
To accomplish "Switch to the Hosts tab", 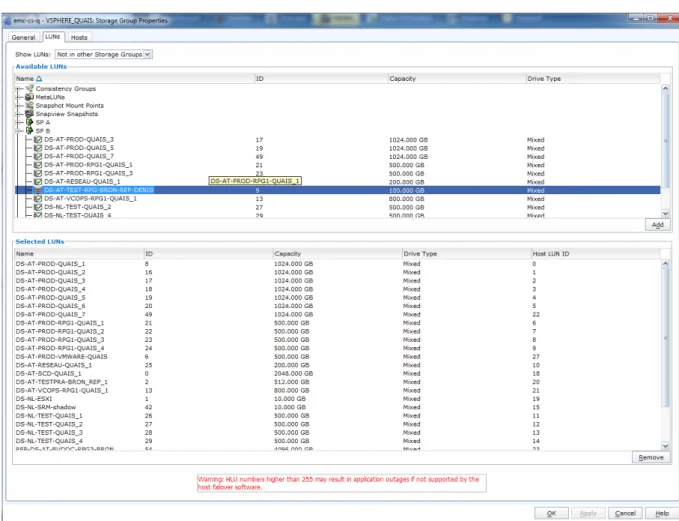I will pos(79,38).
